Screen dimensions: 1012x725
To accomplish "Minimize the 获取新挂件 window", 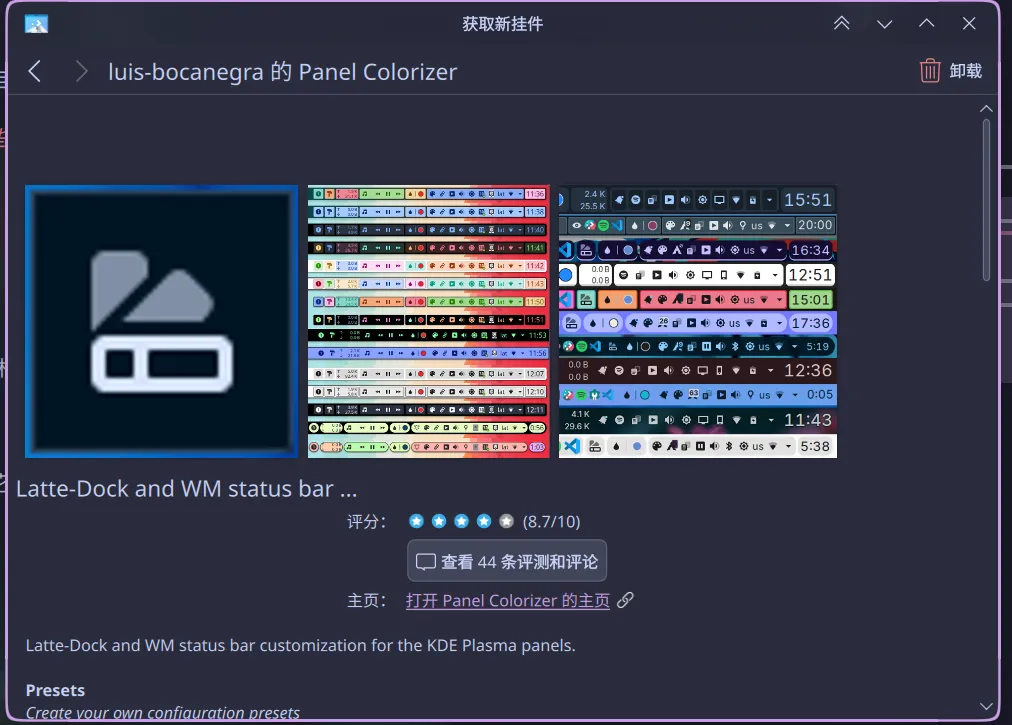I will (x=884, y=23).
